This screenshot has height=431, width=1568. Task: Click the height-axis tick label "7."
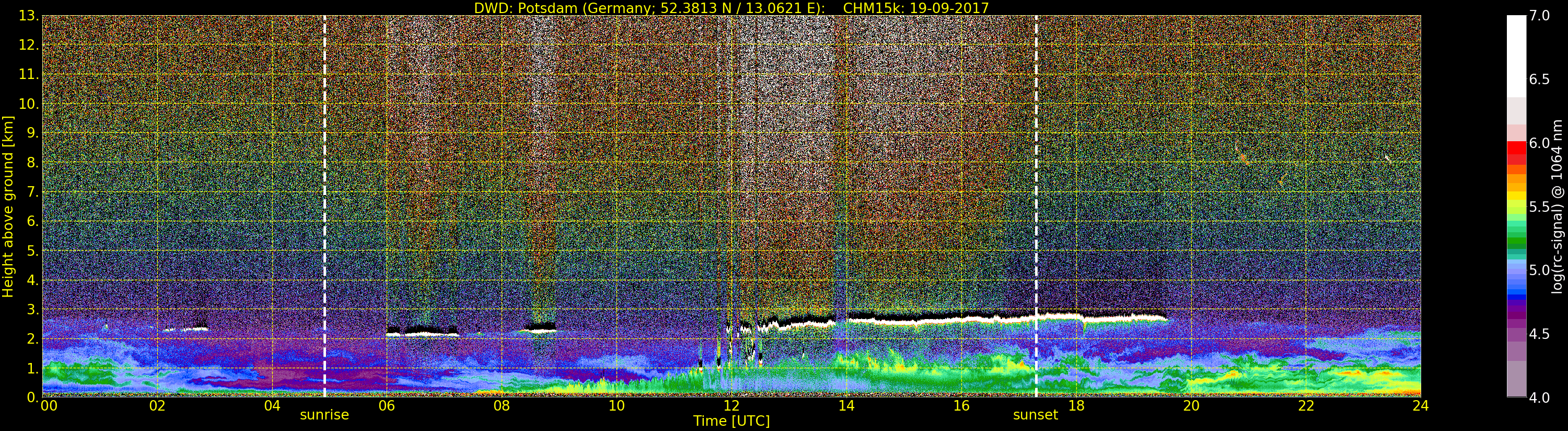tap(32, 192)
